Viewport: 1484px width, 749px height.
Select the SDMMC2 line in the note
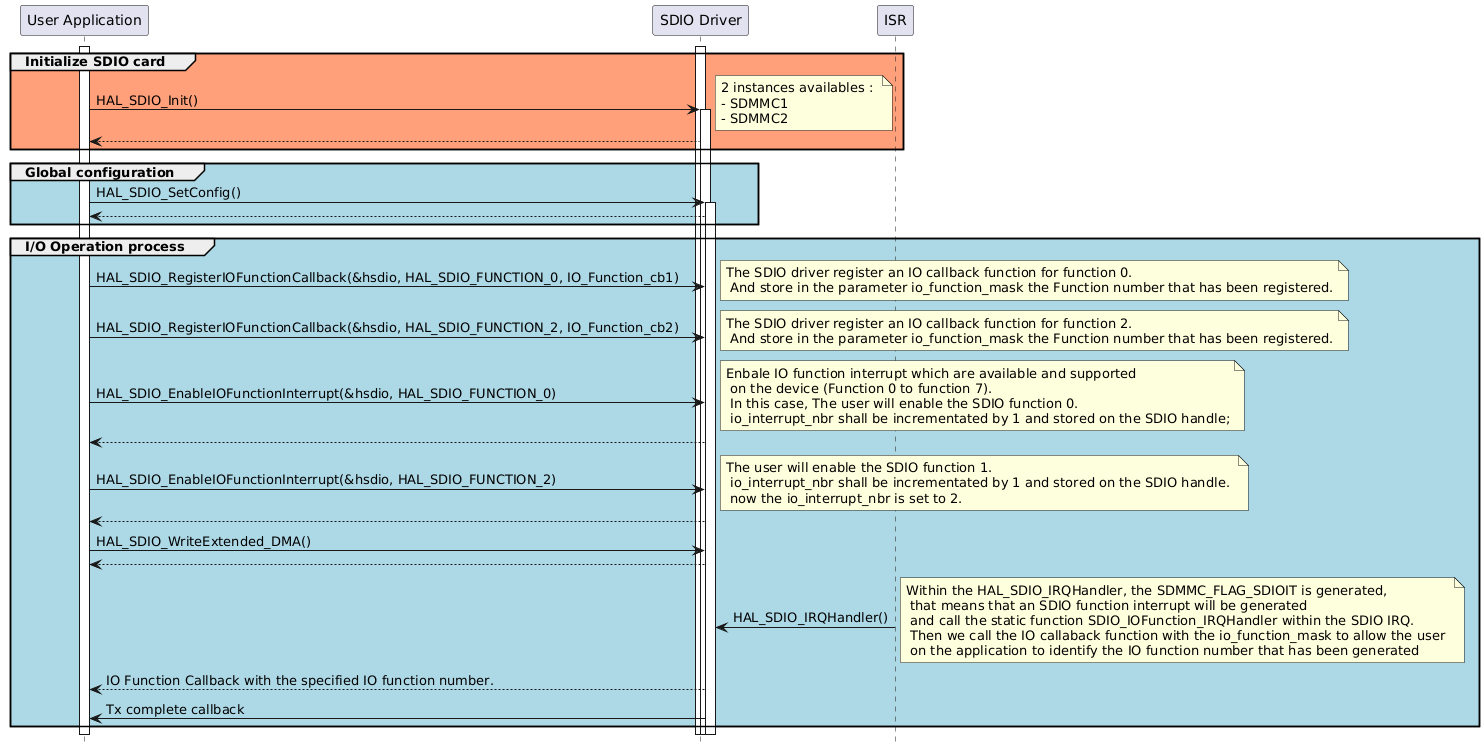754,118
